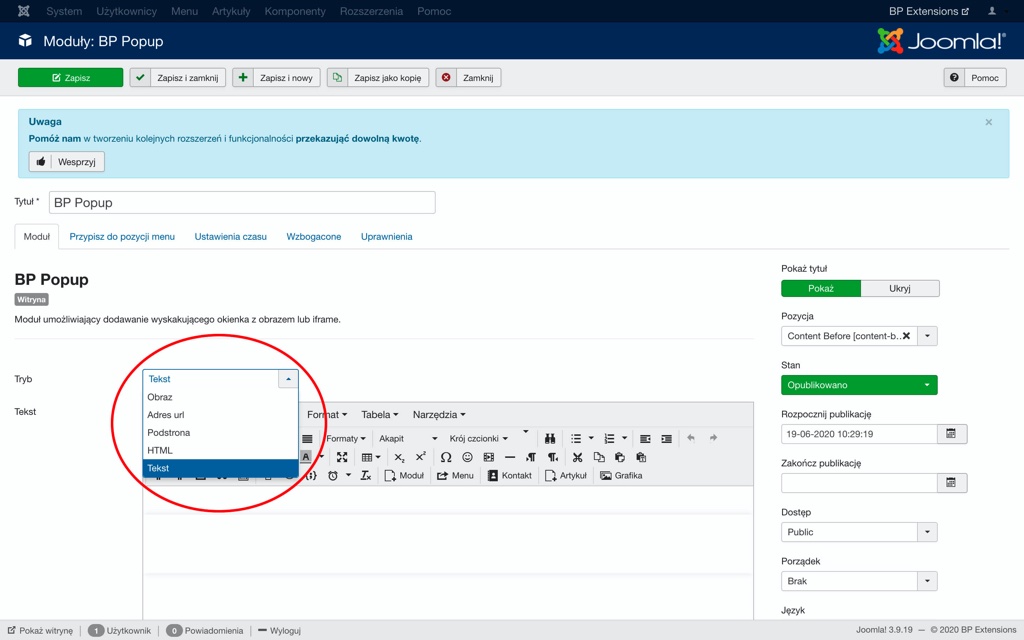Insert special character with omega icon

pyautogui.click(x=446, y=457)
